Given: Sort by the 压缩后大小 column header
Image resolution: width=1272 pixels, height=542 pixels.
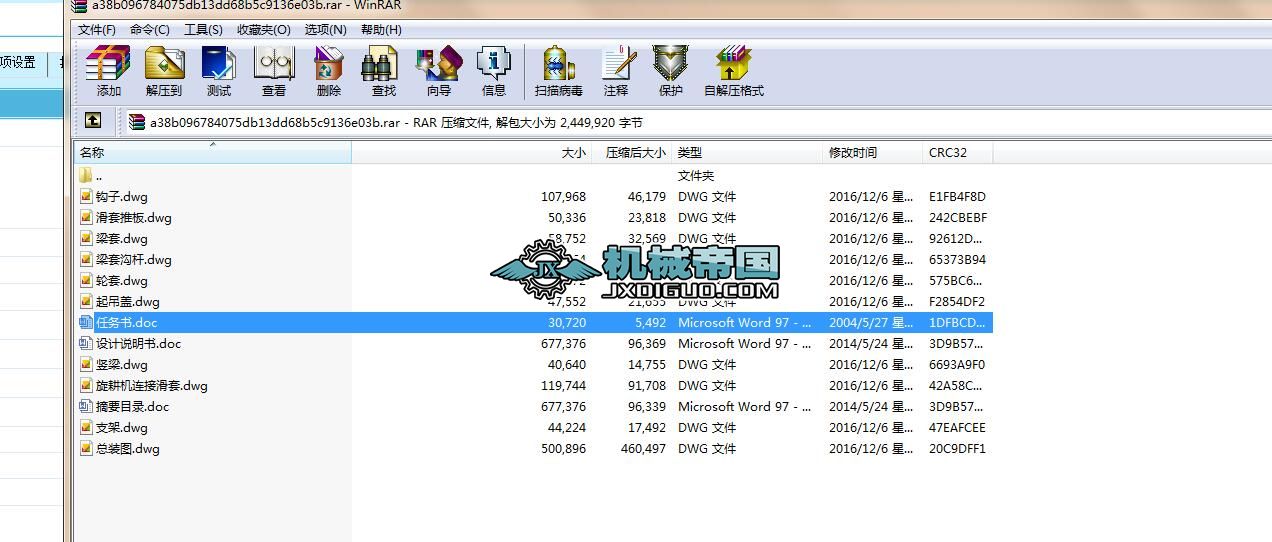Looking at the screenshot, I should click(x=632, y=152).
